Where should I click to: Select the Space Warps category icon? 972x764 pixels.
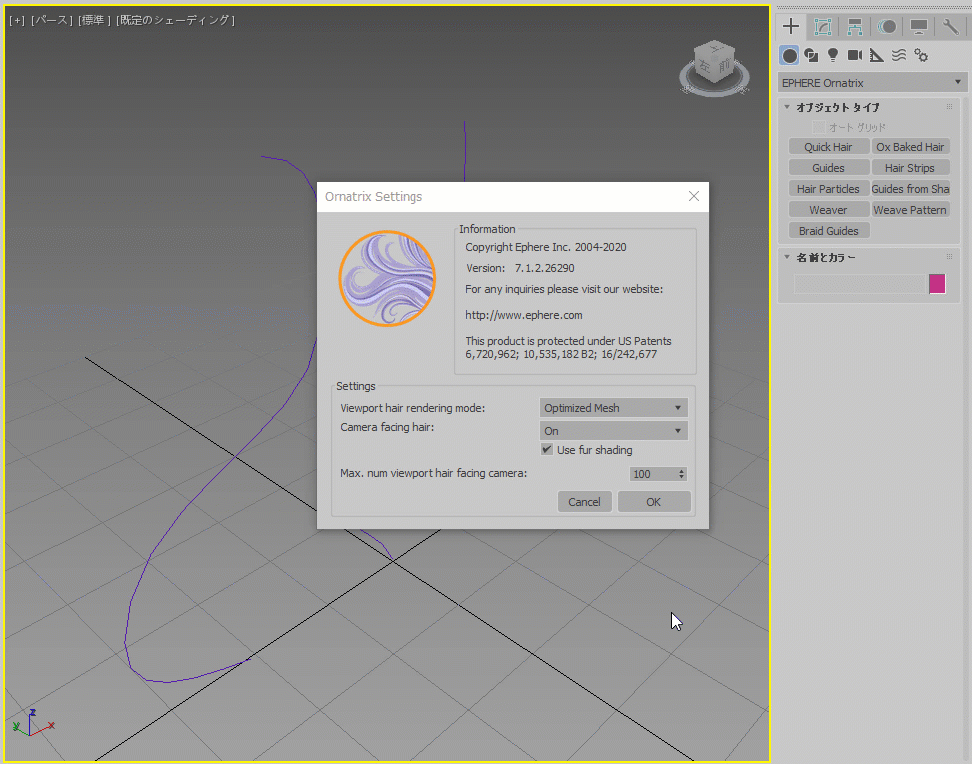(x=899, y=55)
